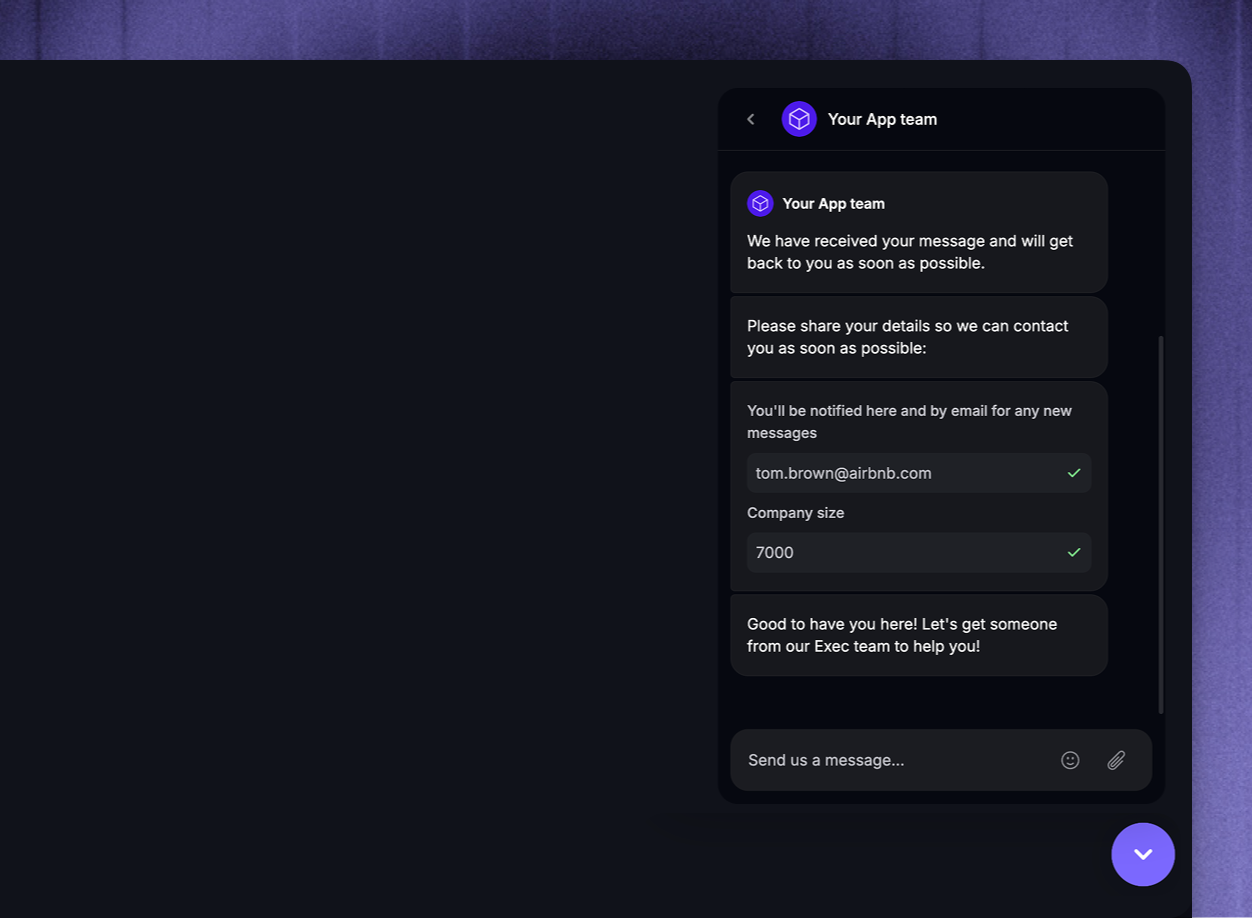The image size is (1252, 918).
Task: Click the "You'll be notified here" notice text
Action: (x=909, y=422)
